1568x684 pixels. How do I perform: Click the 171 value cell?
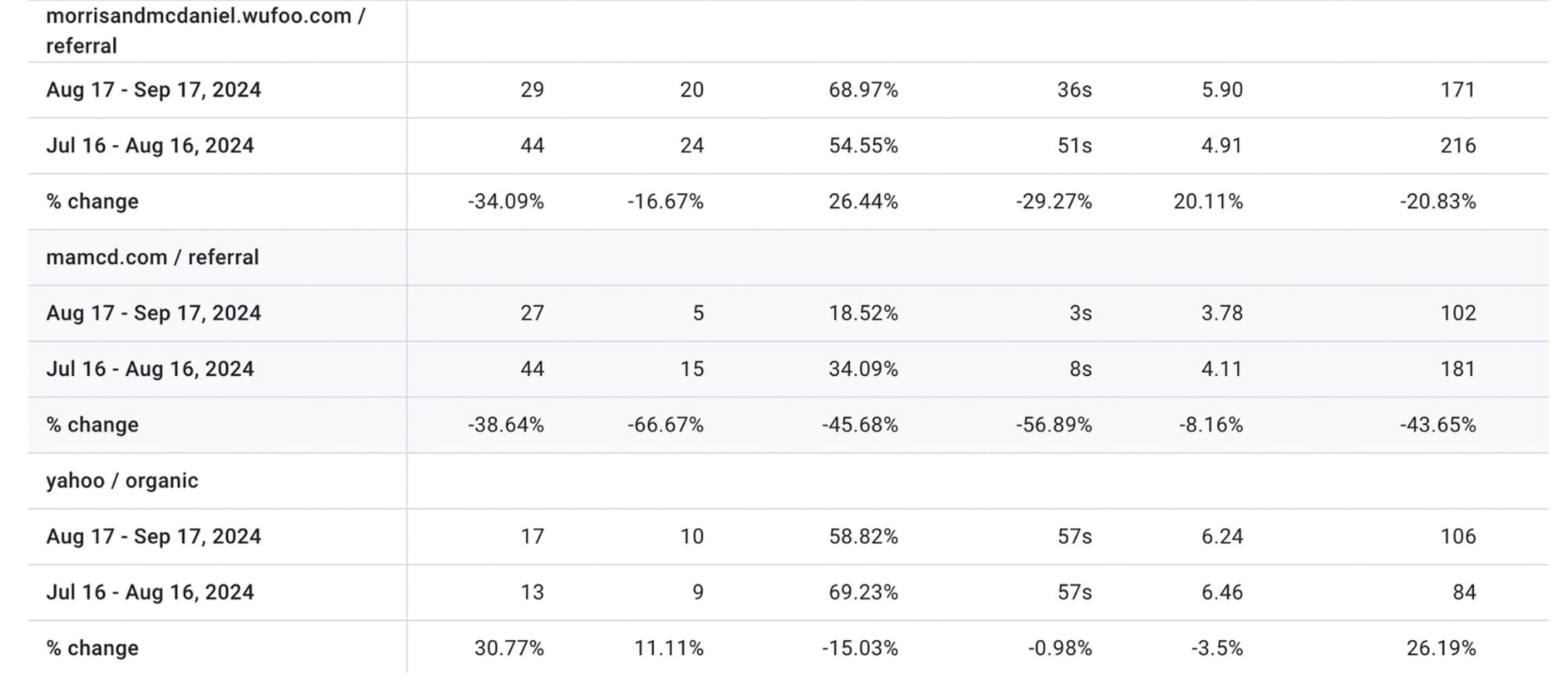tap(1457, 90)
